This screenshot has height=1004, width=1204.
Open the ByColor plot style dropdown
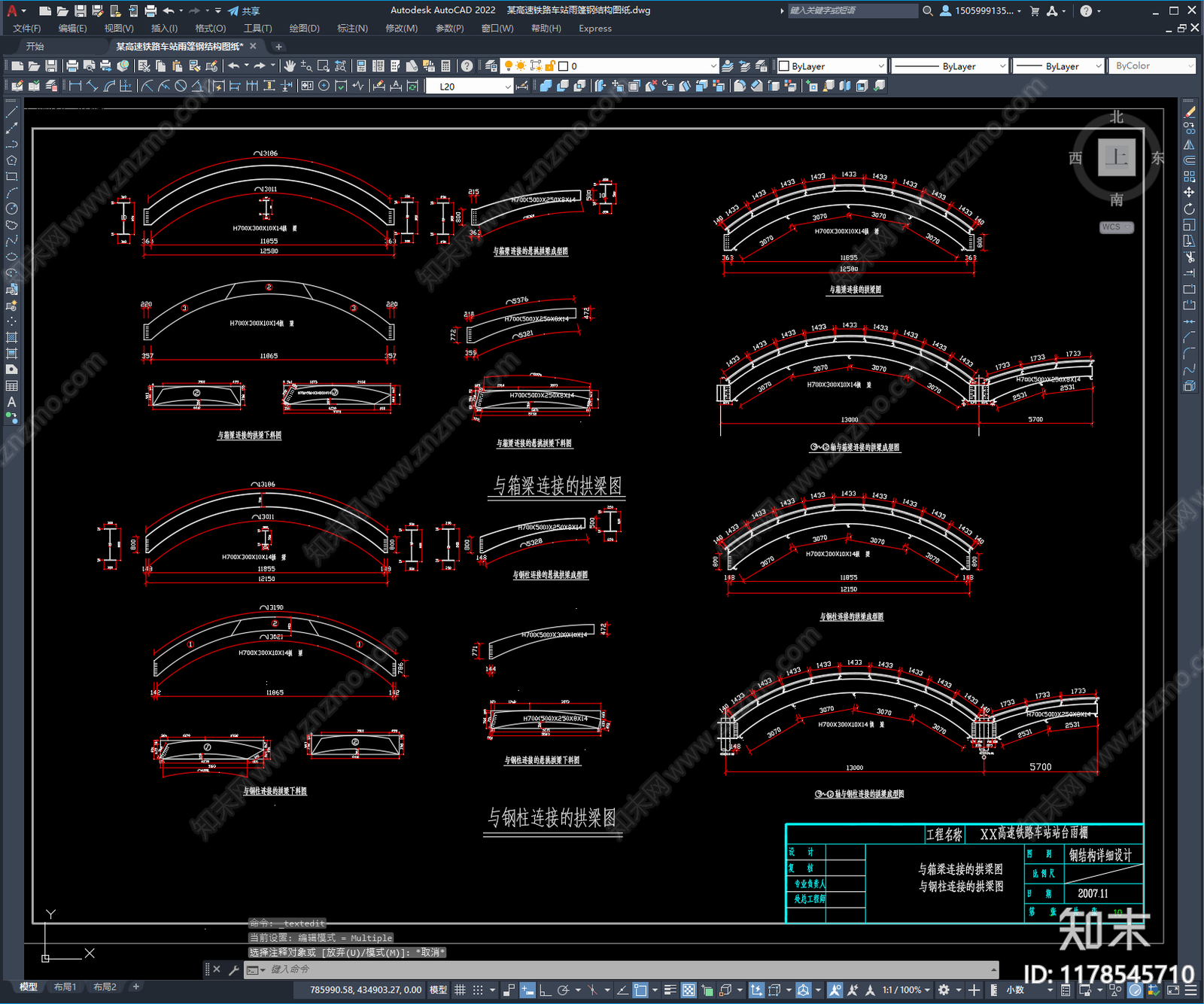tap(1152, 66)
